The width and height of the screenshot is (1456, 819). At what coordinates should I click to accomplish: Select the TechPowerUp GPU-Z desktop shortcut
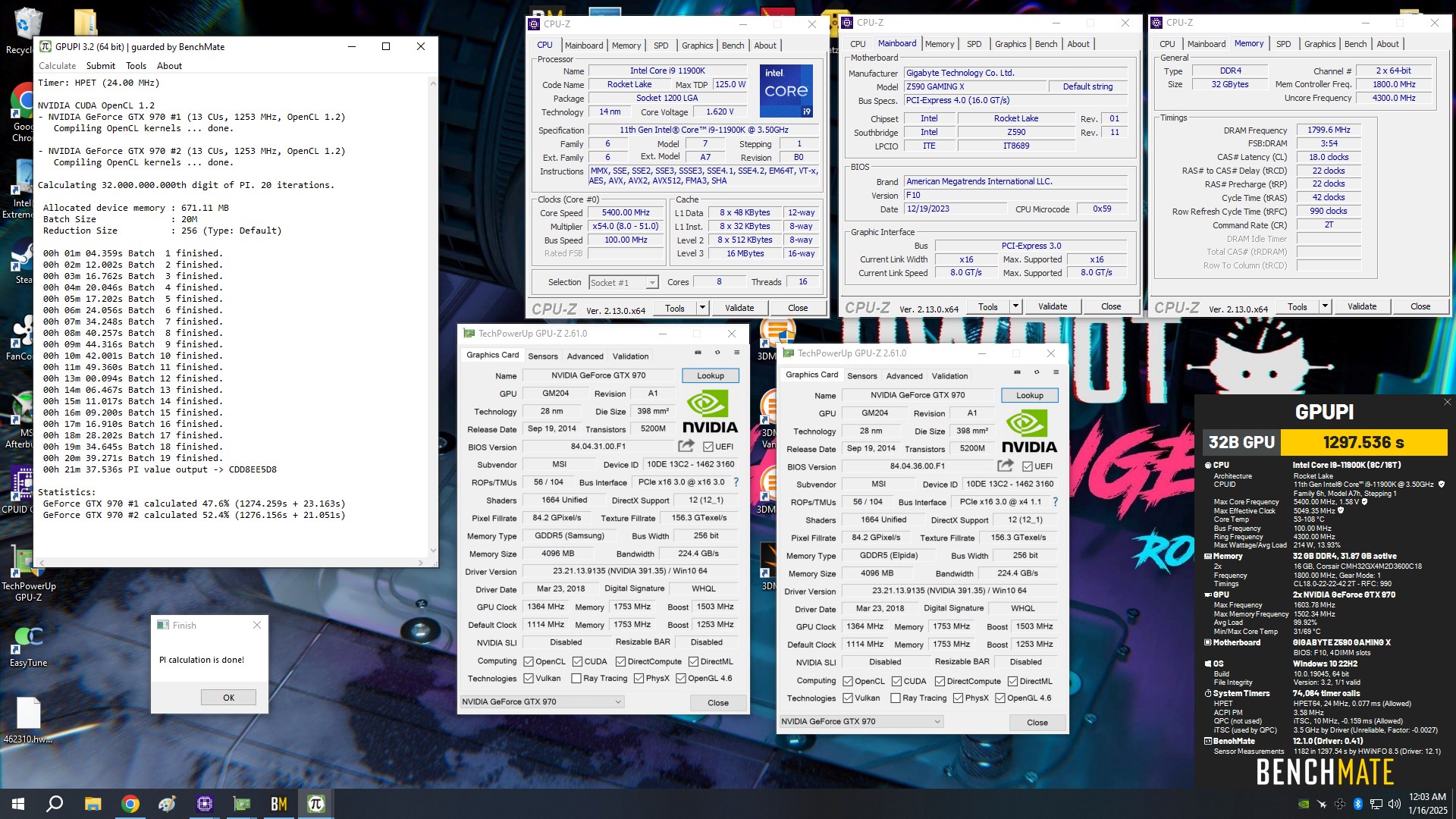coord(28,573)
